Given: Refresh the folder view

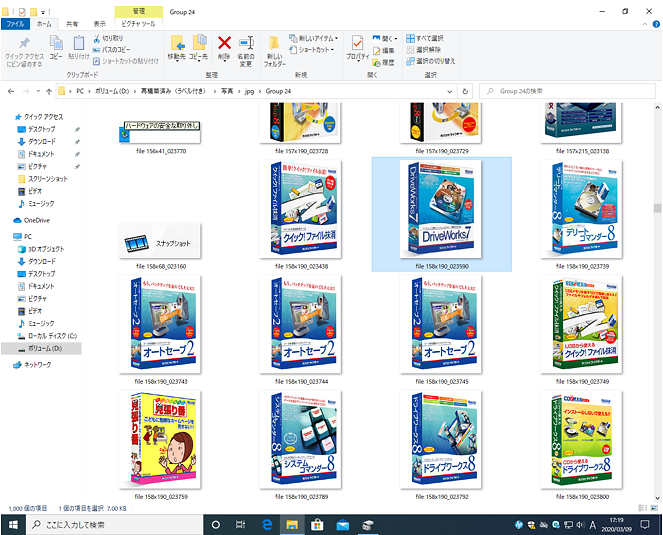Looking at the screenshot, I should coord(465,91).
